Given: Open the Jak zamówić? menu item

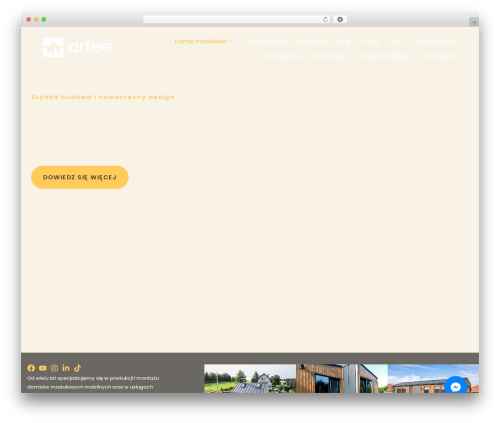Looking at the screenshot, I should tap(434, 41).
